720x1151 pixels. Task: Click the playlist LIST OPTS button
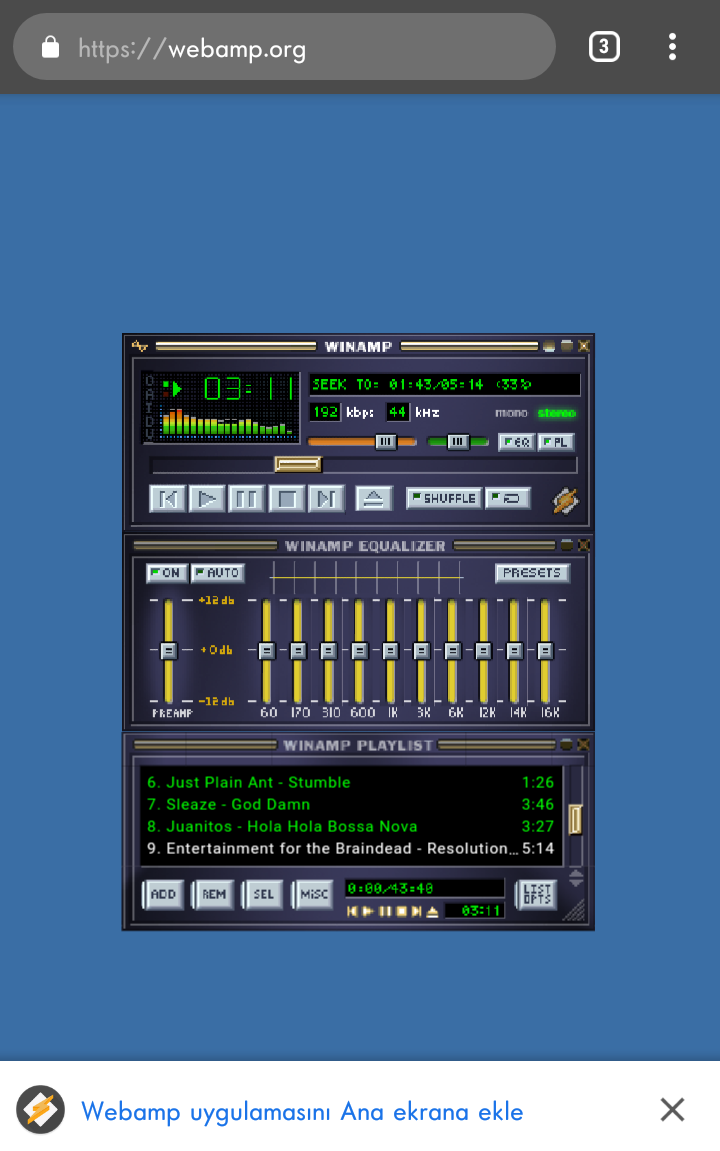click(x=537, y=895)
